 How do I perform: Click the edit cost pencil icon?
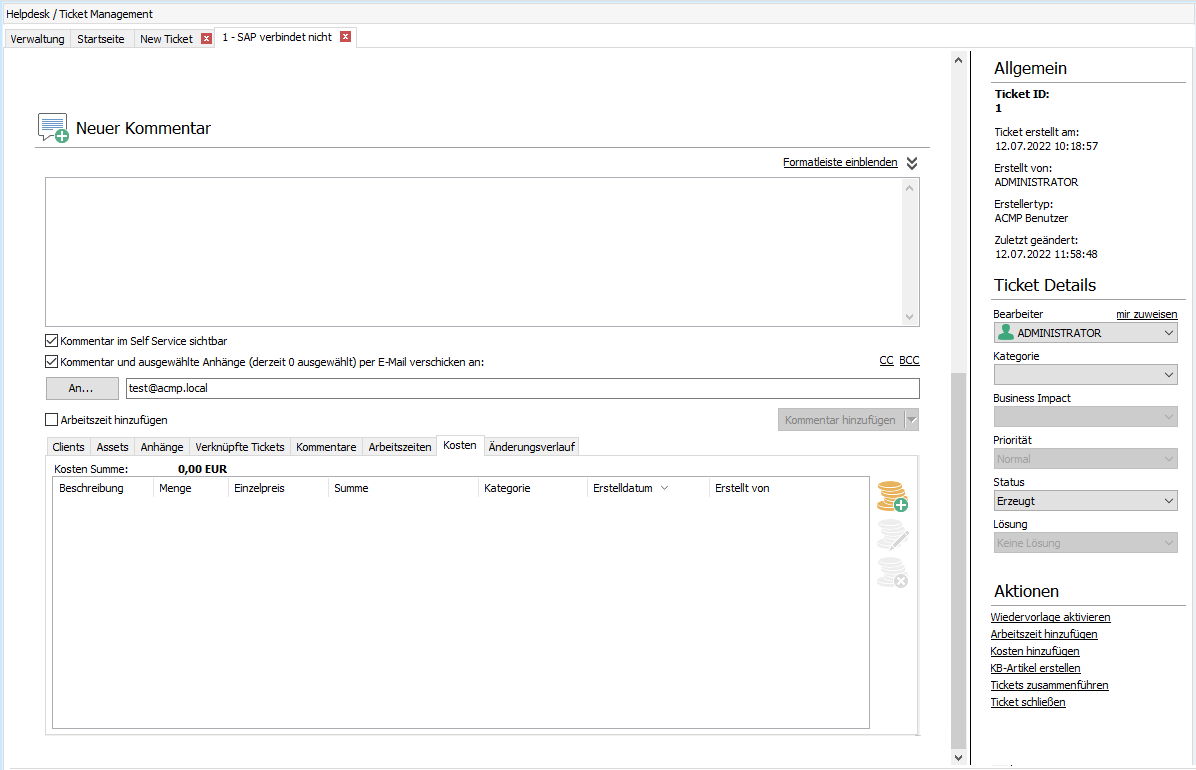tap(892, 537)
